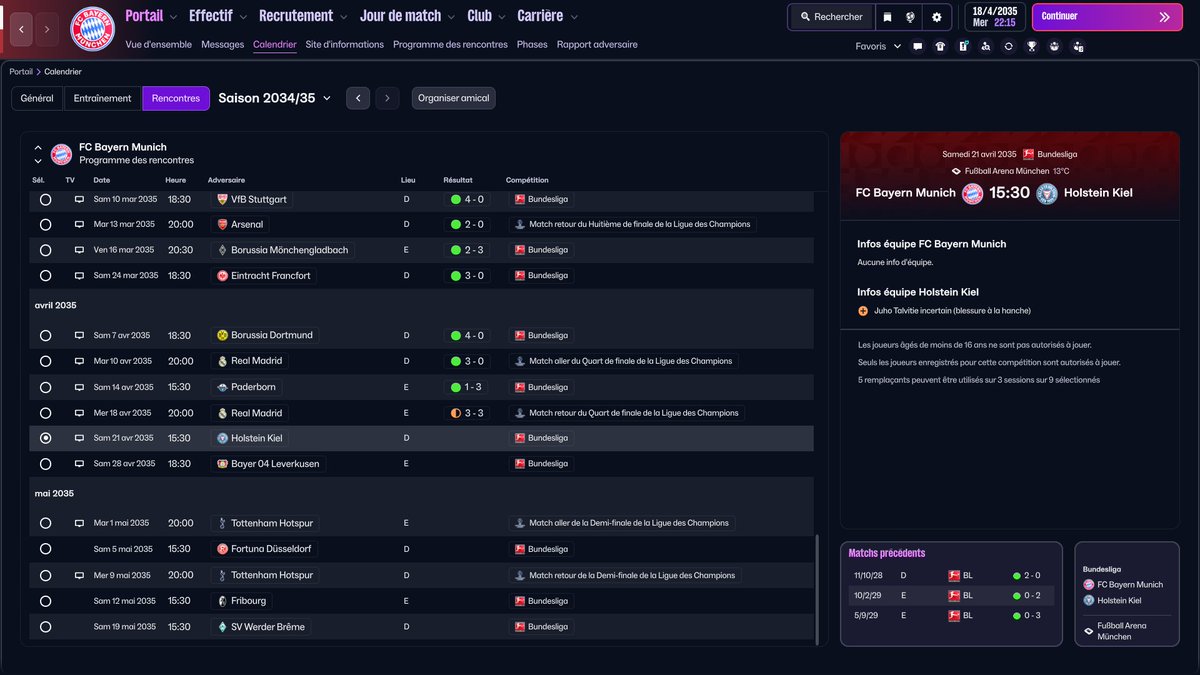Image resolution: width=1200 pixels, height=675 pixels.
Task: Open the Club menu dropdown arrow
Action: [501, 17]
